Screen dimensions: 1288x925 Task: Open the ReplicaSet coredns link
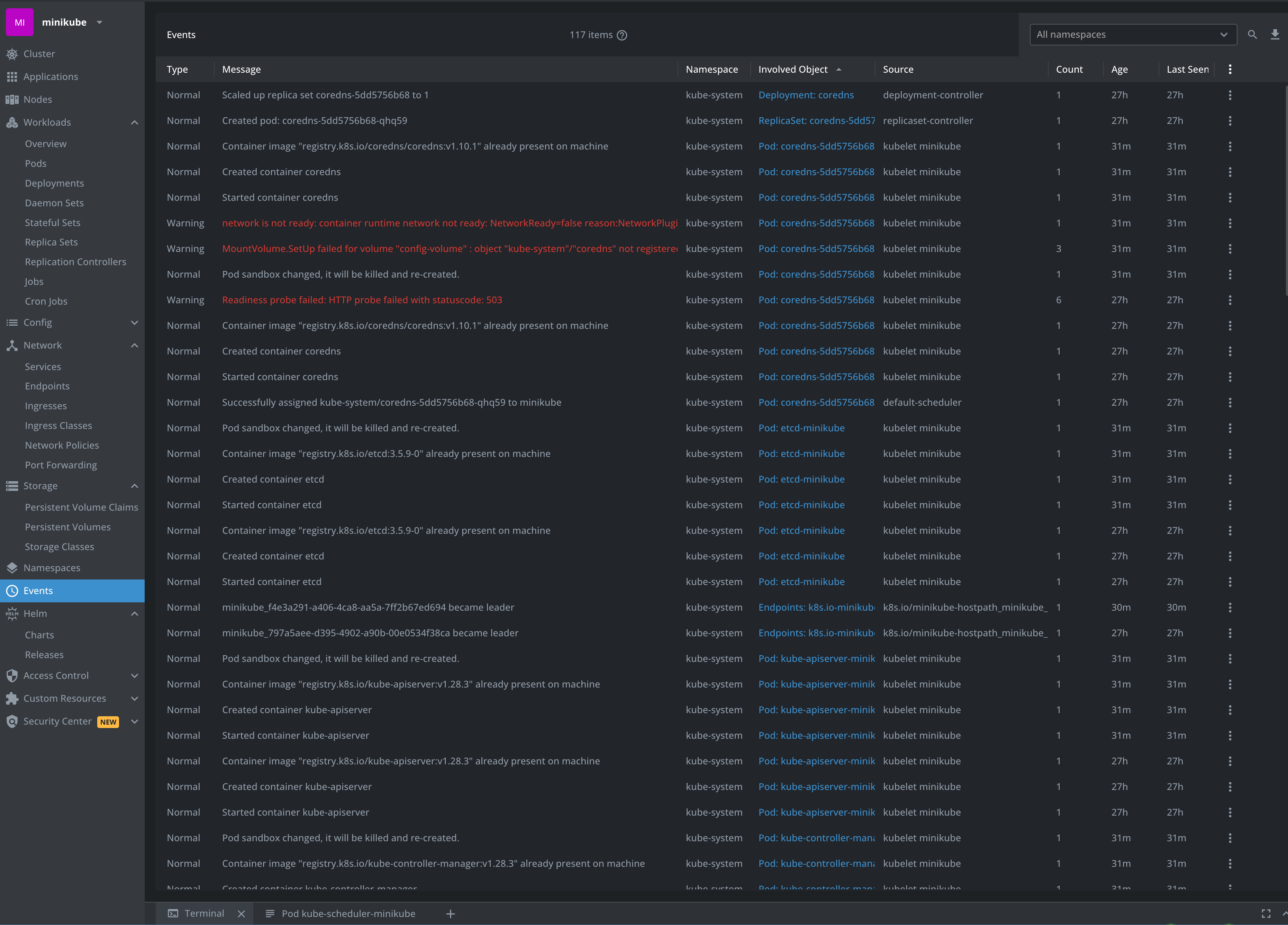pyautogui.click(x=816, y=120)
